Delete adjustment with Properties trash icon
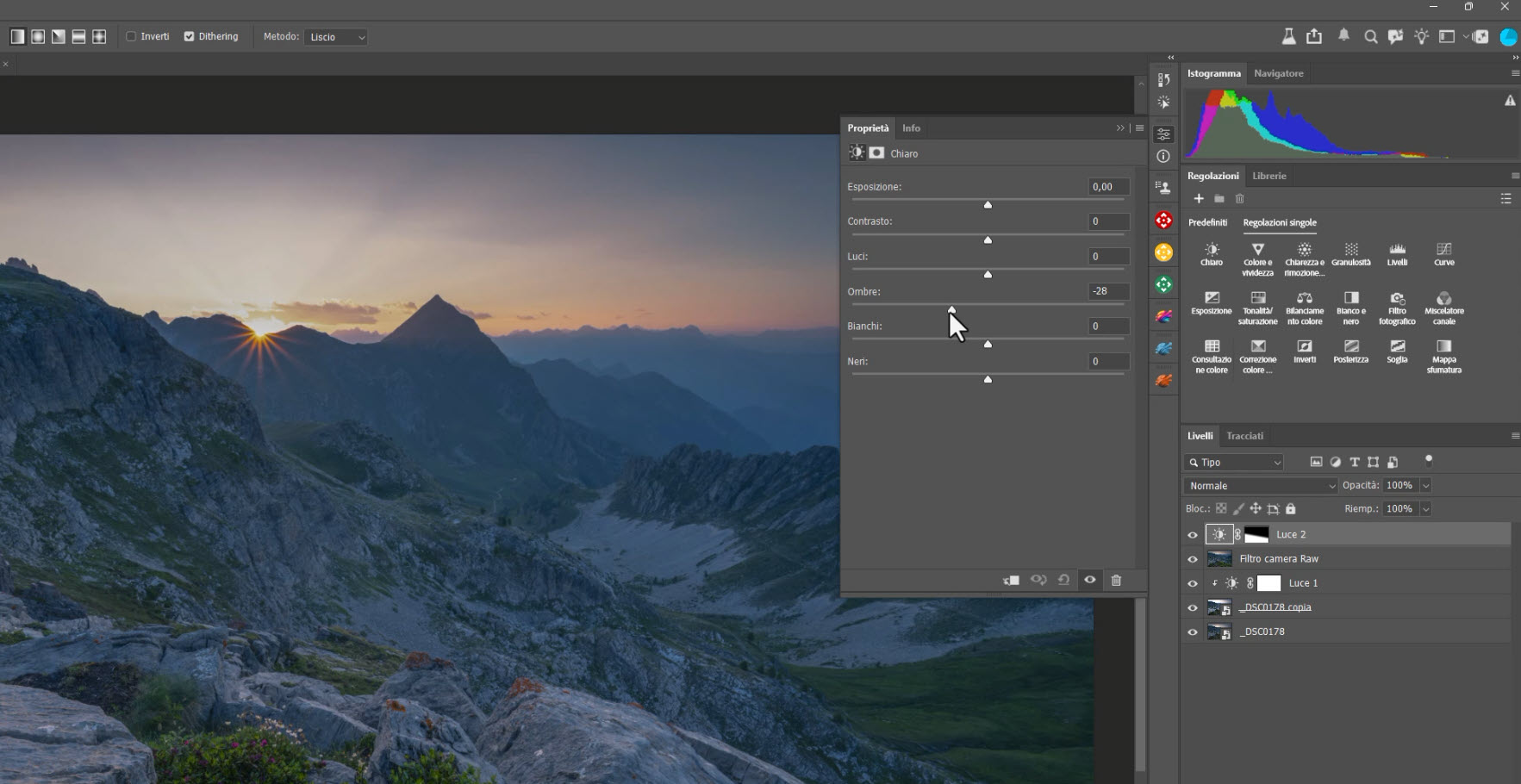 pos(1116,580)
